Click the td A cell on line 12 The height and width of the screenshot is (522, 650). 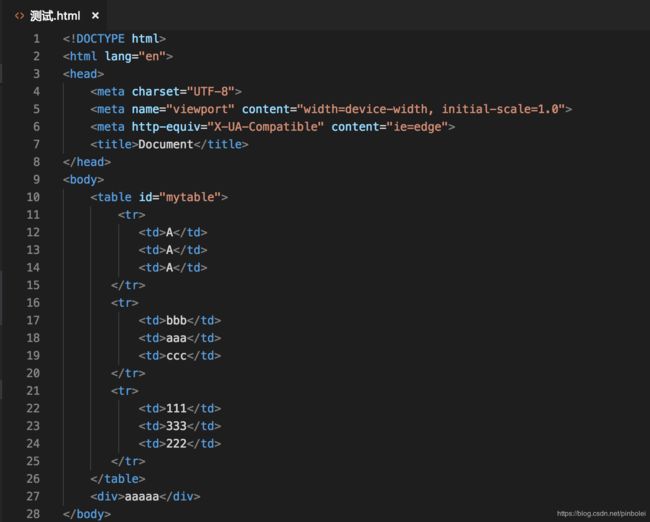point(173,232)
